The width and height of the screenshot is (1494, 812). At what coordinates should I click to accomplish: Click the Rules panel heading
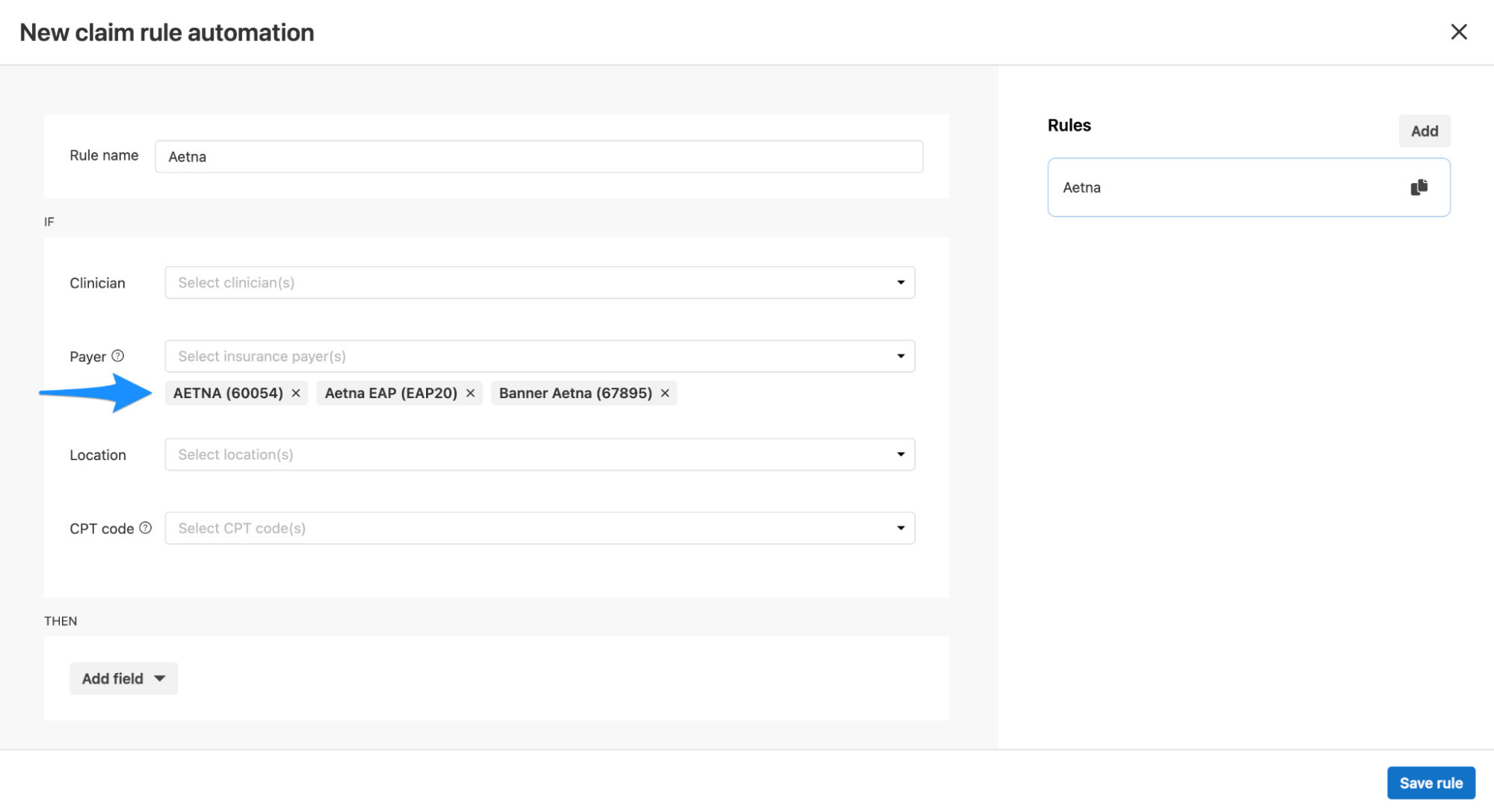click(x=1069, y=125)
